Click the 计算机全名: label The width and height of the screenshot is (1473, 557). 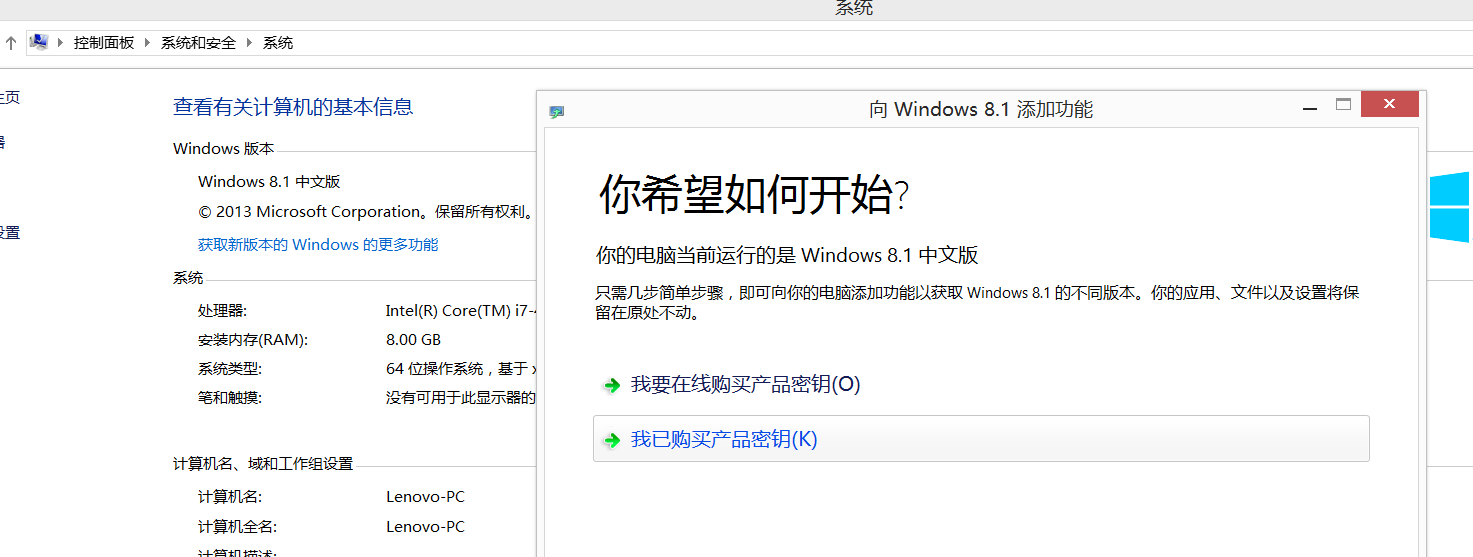[237, 527]
